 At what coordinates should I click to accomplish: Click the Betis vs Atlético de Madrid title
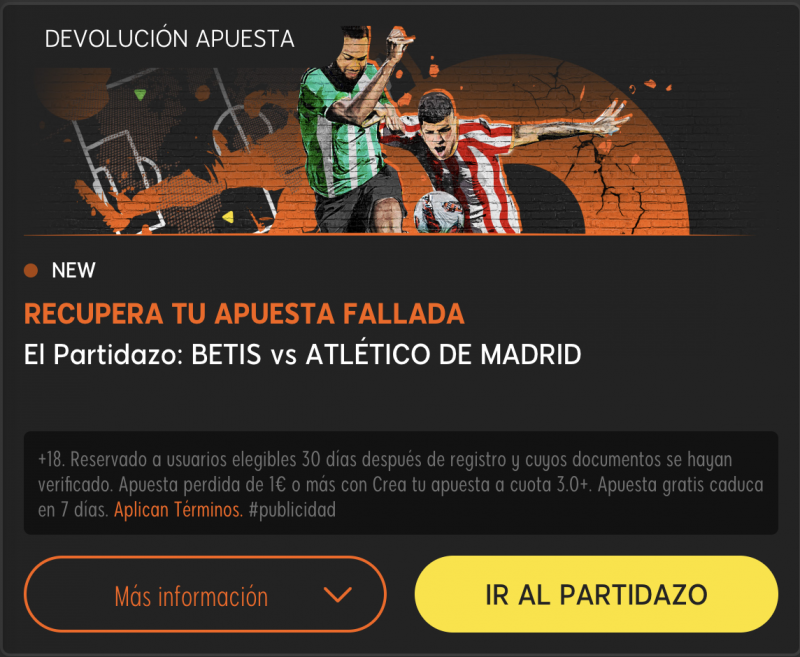303,354
